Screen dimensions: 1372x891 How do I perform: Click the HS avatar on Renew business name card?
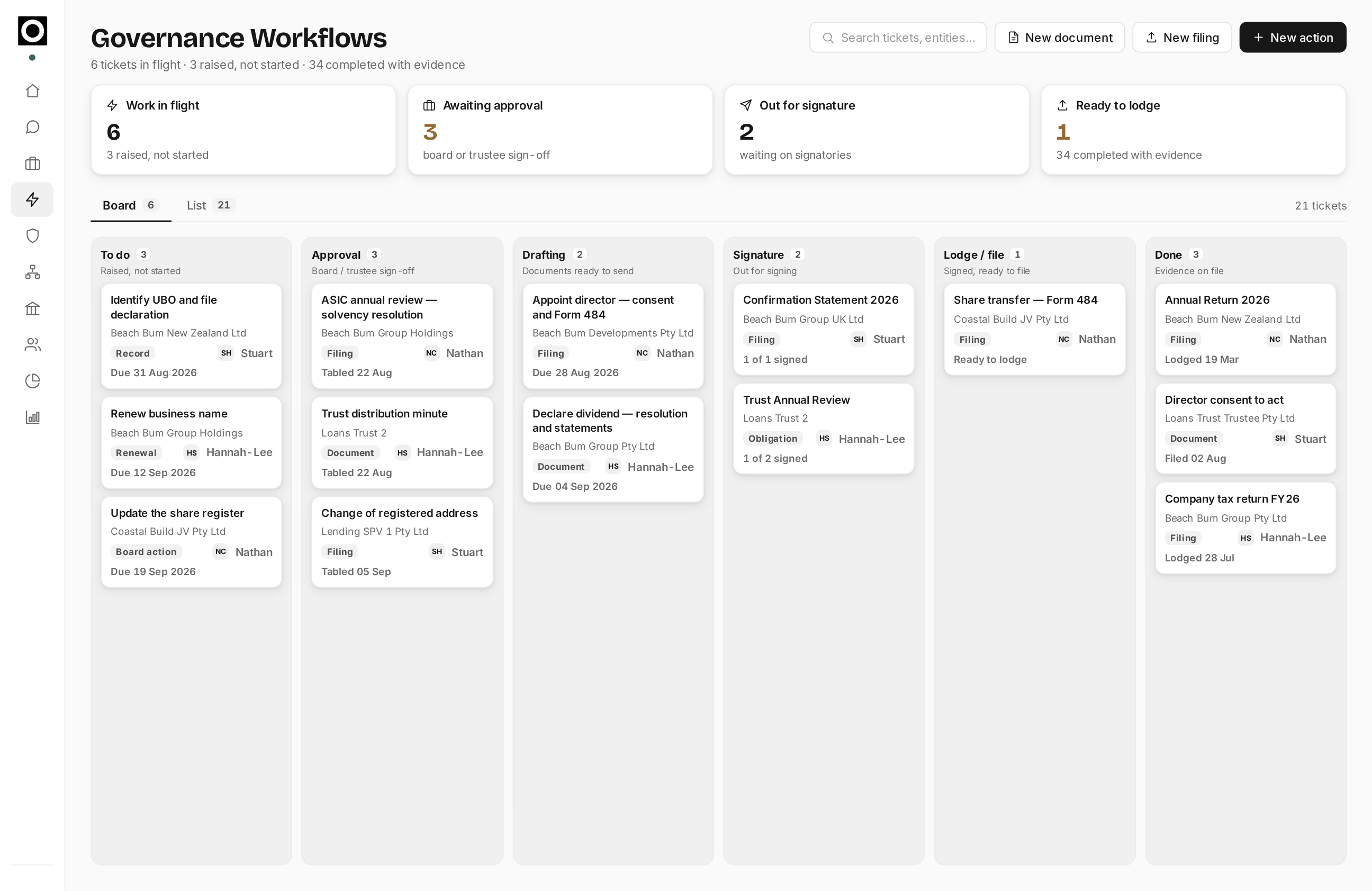[x=192, y=453]
